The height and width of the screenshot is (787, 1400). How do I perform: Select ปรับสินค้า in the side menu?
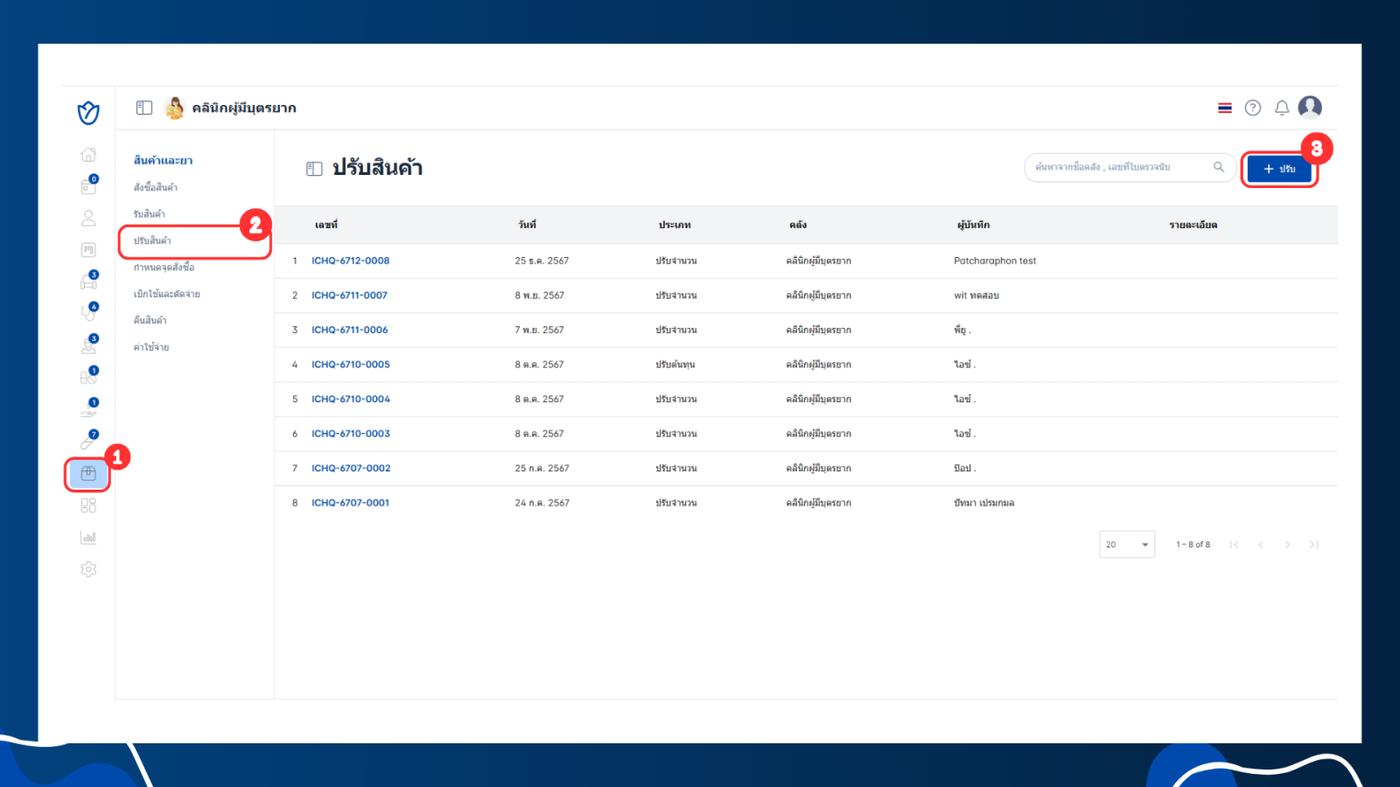(152, 241)
